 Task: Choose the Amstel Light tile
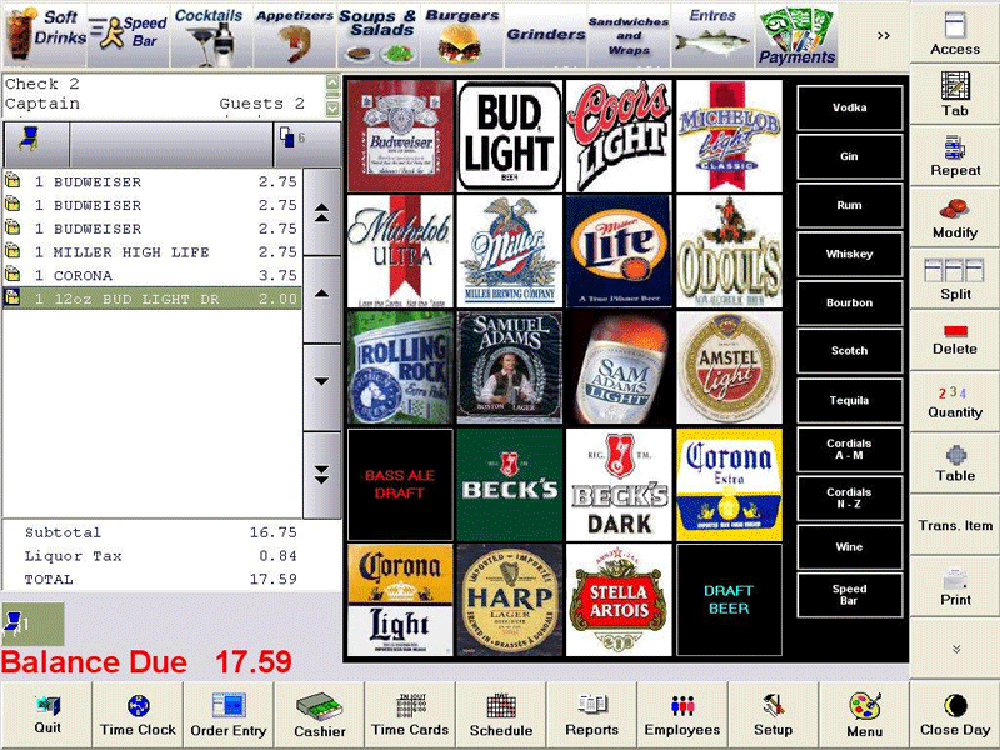pos(729,367)
